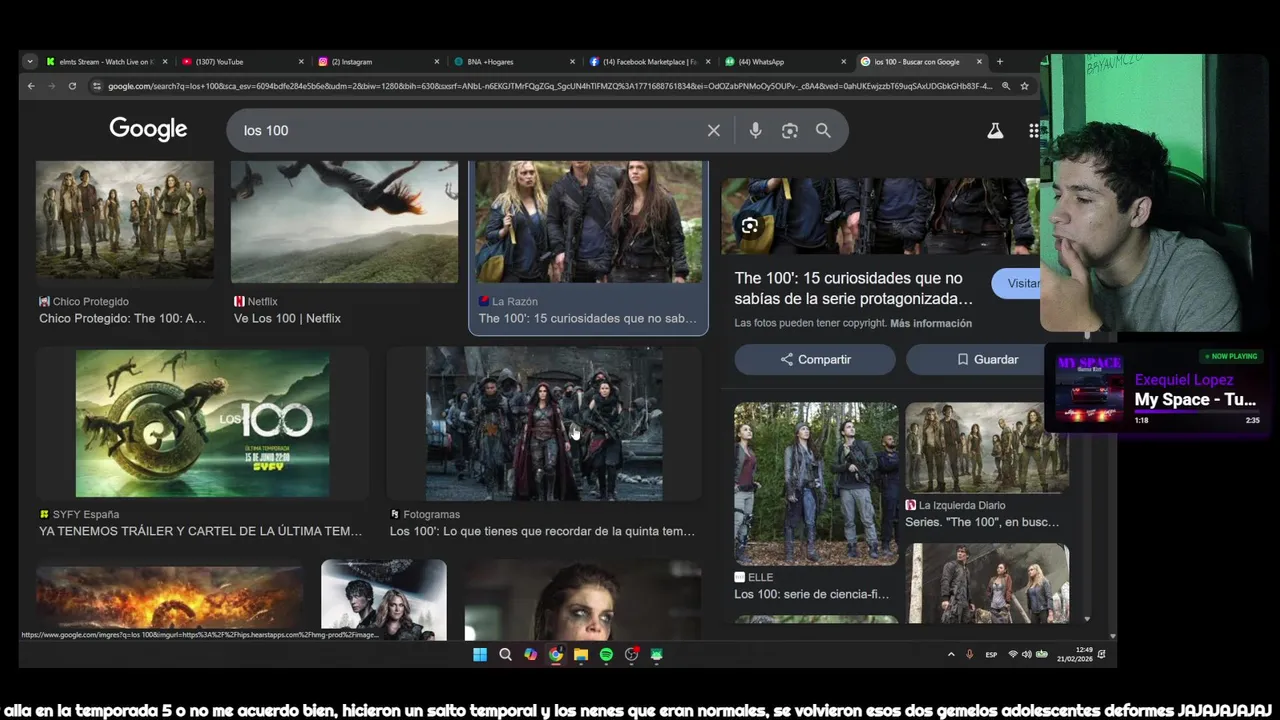Bookmark this page with the star icon

[x=1024, y=86]
